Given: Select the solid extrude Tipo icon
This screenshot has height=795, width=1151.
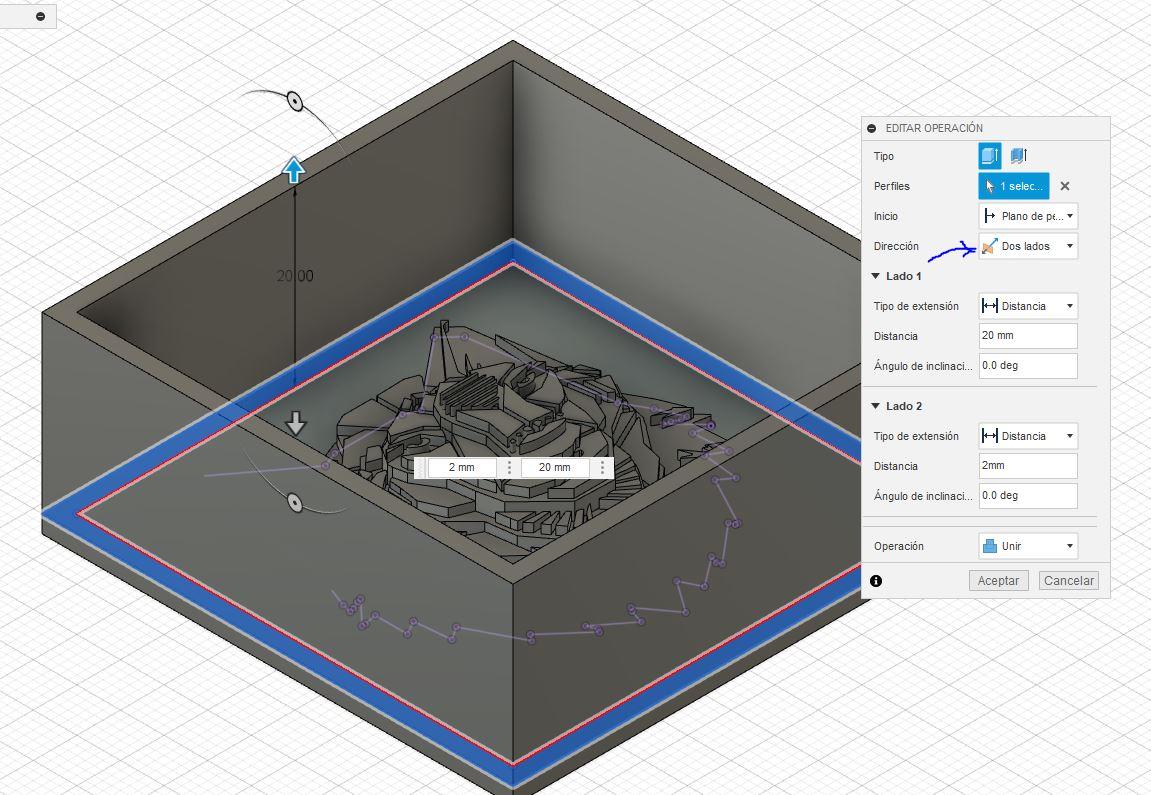Looking at the screenshot, I should (x=990, y=156).
